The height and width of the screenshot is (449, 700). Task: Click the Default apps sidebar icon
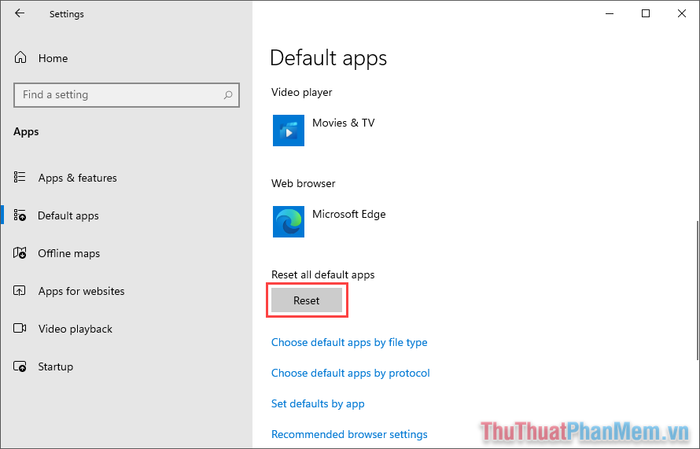[x=20, y=215]
